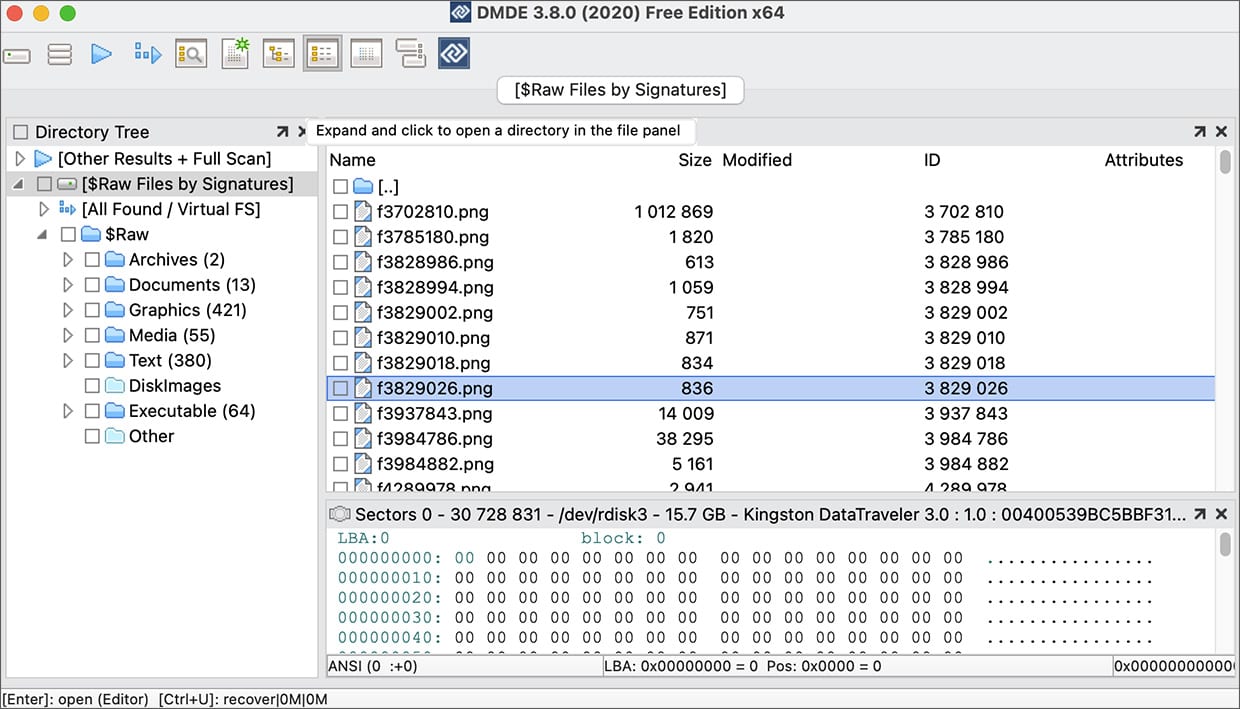
Task: Click the cascading windows toolbar icon
Action: (410, 54)
